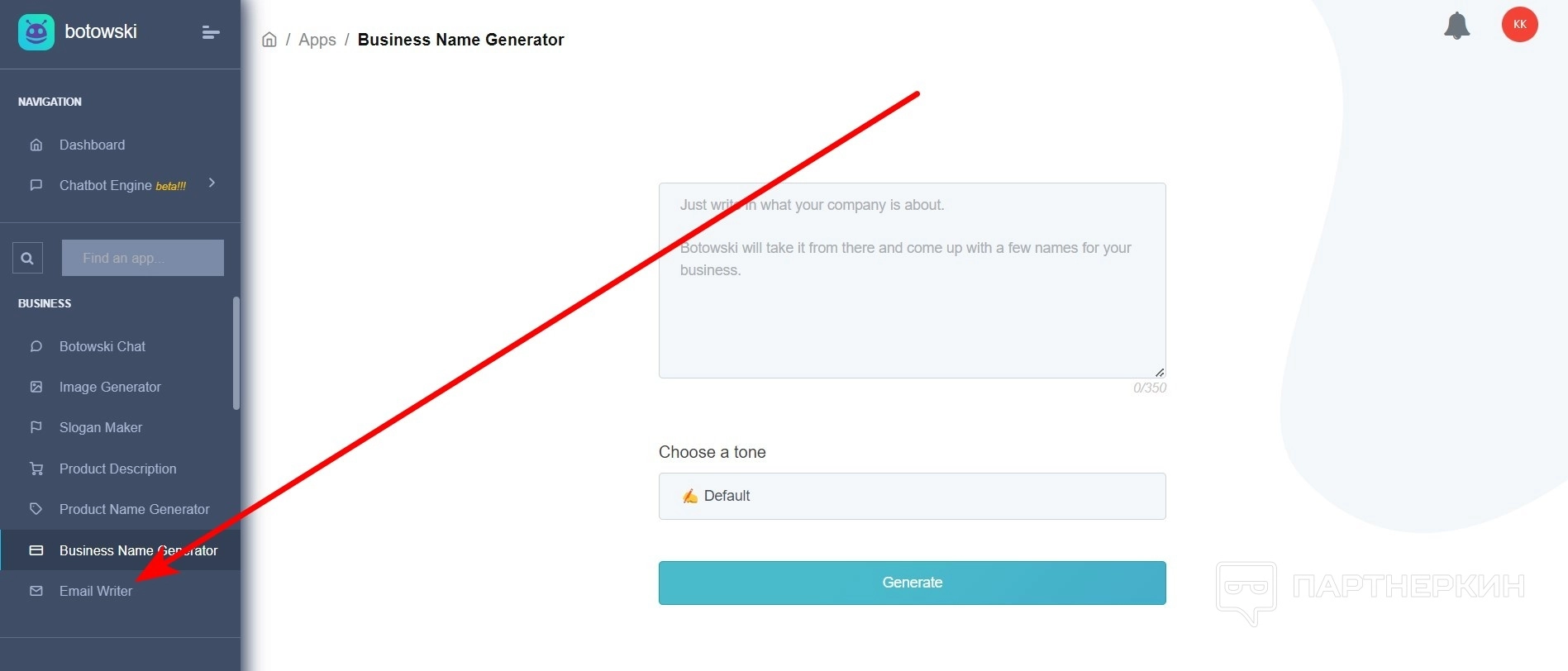This screenshot has width=1568, height=671.
Task: Open Botowski Chat app
Action: 102,346
